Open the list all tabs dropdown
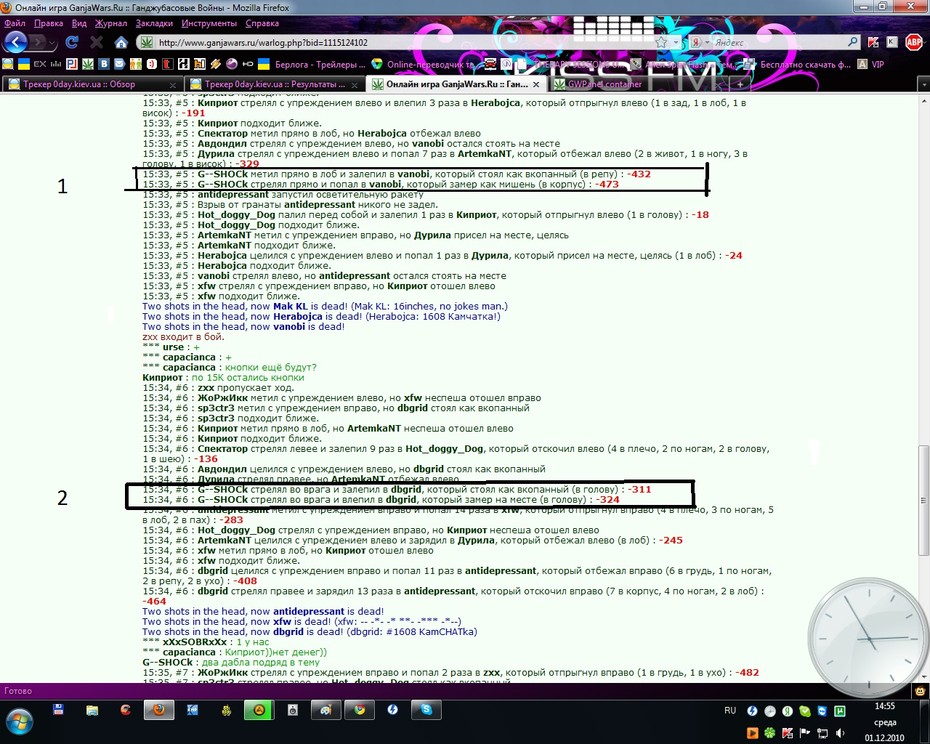The width and height of the screenshot is (930, 744). [923, 84]
